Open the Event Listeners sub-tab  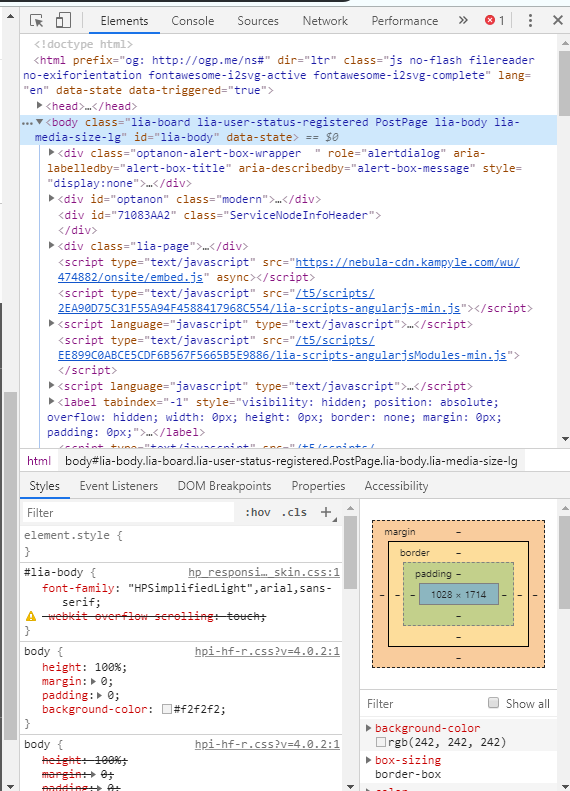tap(119, 486)
